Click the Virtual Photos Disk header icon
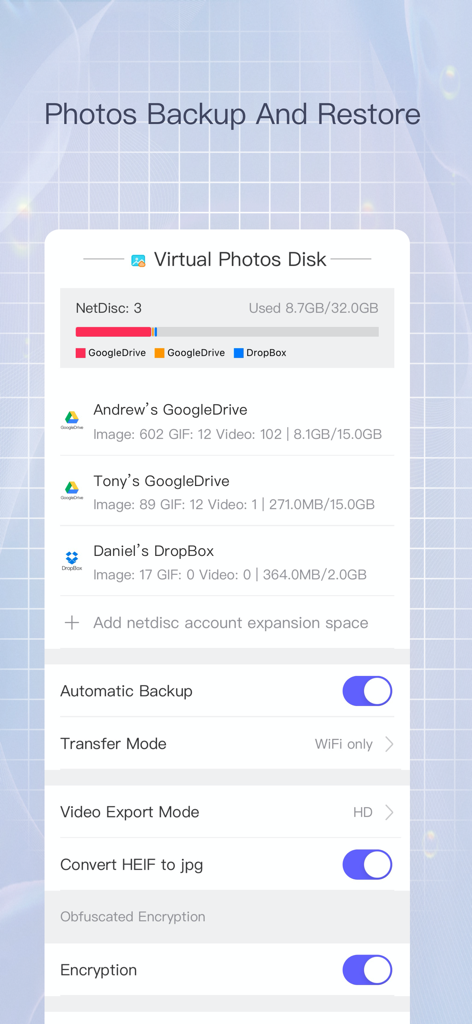This screenshot has width=472, height=1024. coord(138,260)
